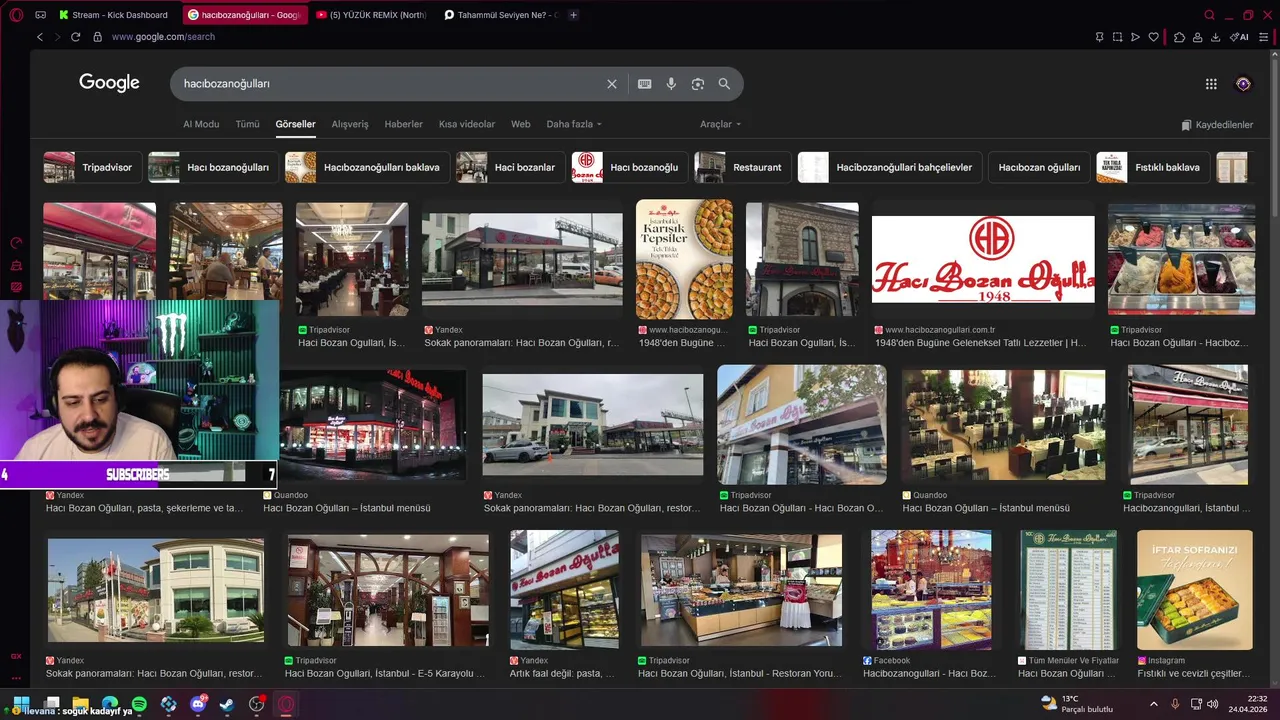Open the Opera AI assistant button
1280x720 pixels.
(x=1240, y=37)
